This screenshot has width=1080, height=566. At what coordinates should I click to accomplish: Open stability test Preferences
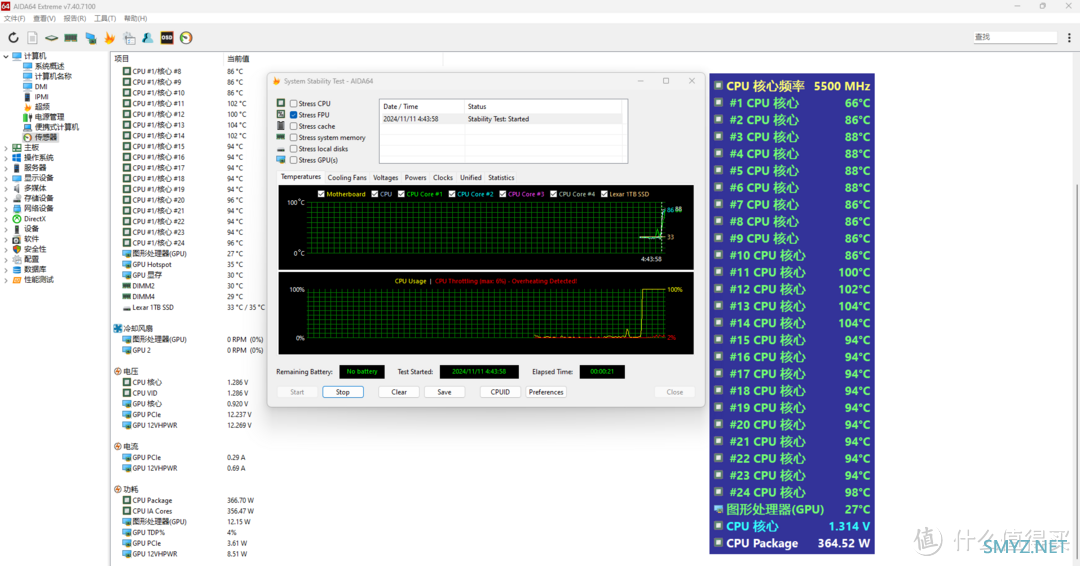tap(546, 392)
